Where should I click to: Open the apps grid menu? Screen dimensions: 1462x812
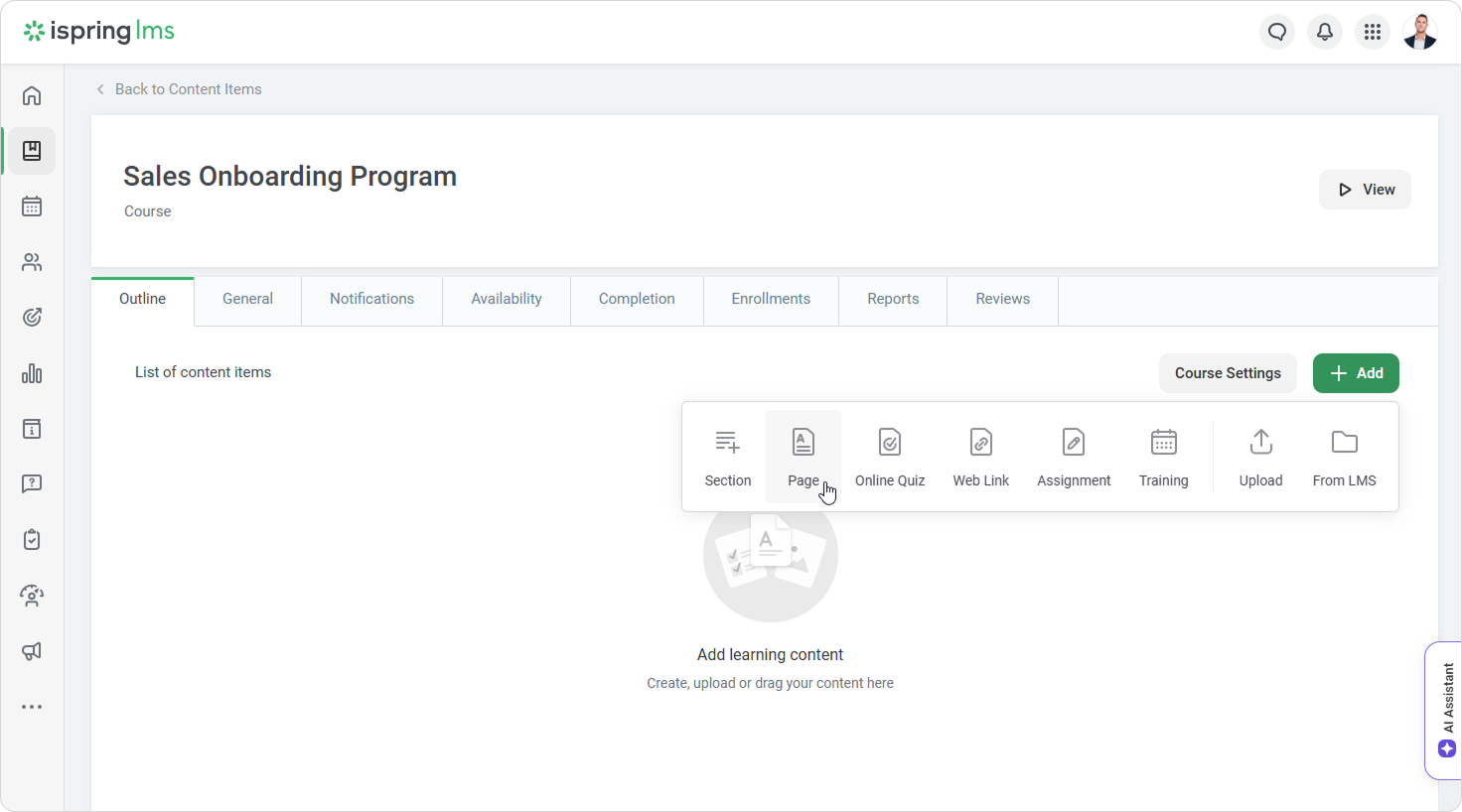coord(1372,32)
